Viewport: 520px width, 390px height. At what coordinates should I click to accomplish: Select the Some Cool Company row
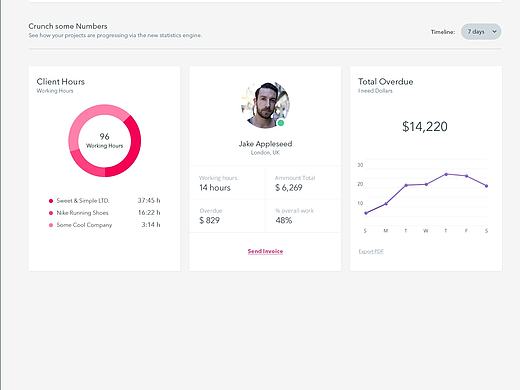click(x=104, y=225)
